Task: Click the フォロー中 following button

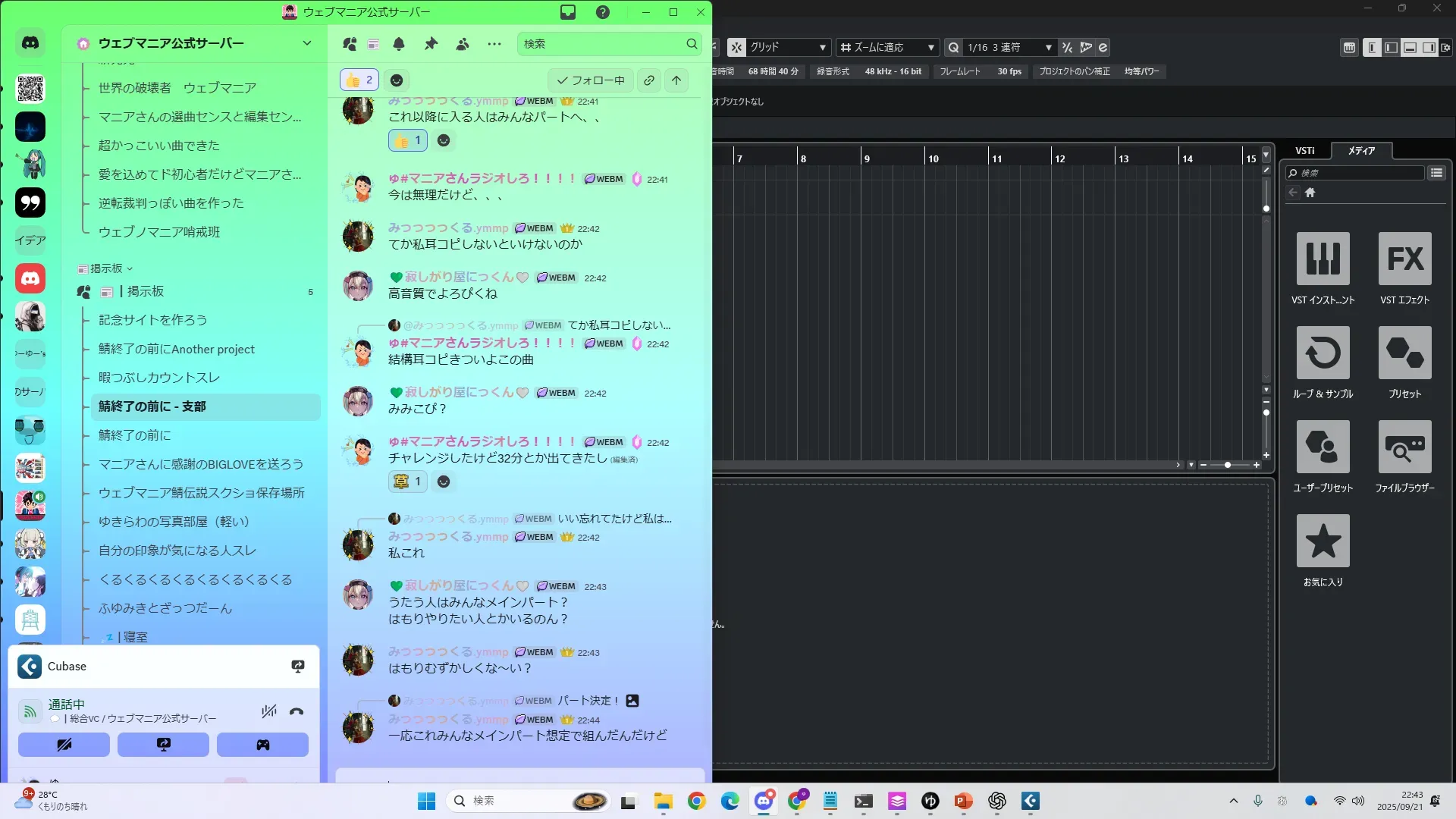Action: [x=591, y=80]
